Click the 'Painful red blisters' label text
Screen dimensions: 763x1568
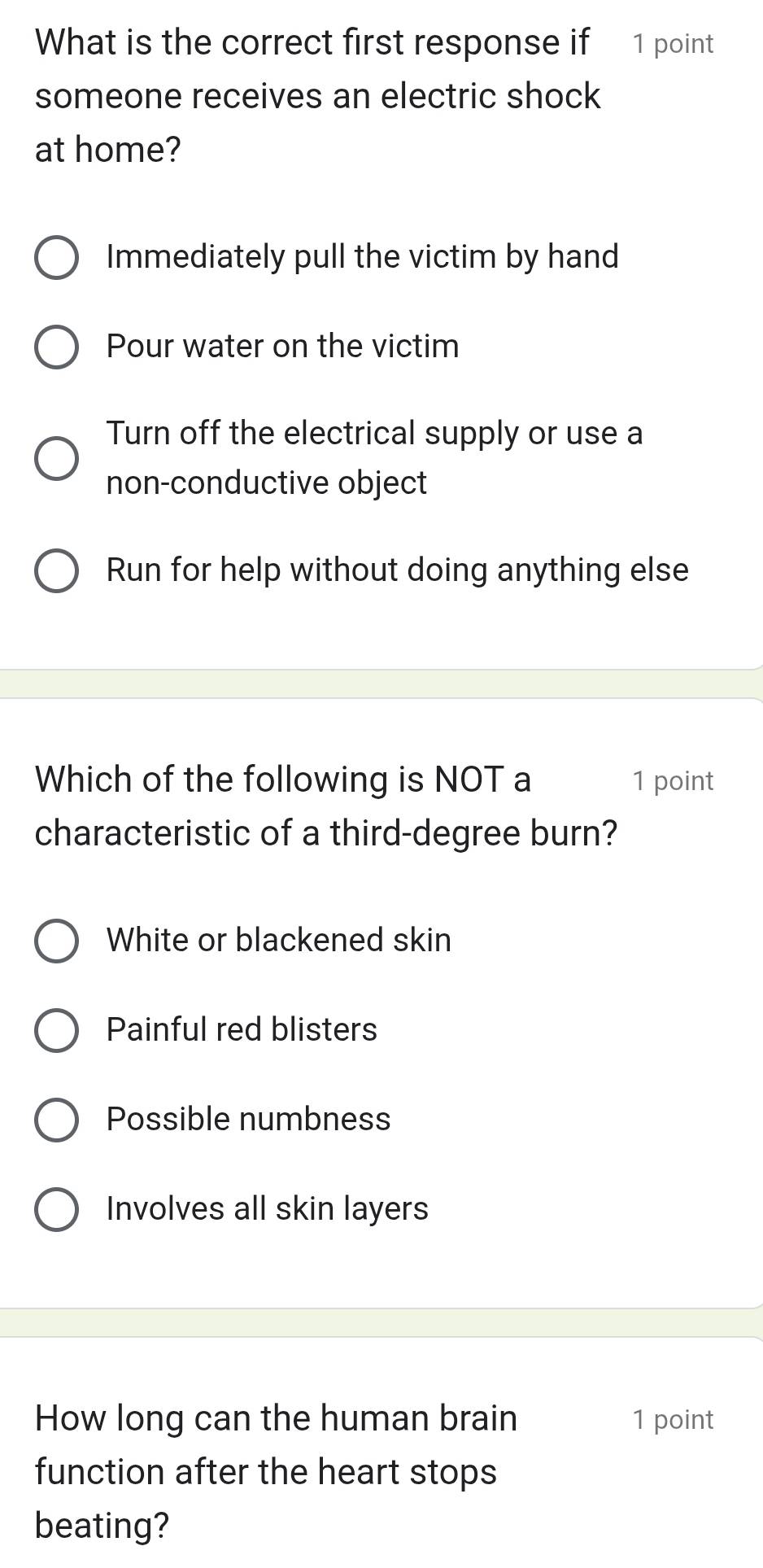tap(242, 1030)
